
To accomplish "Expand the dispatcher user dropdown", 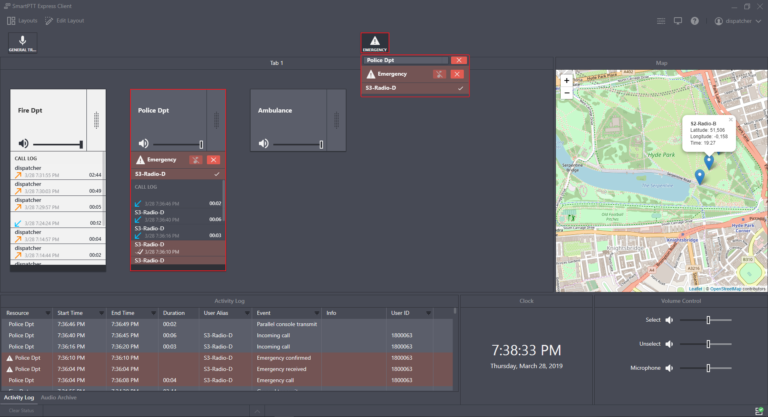I will [x=758, y=21].
